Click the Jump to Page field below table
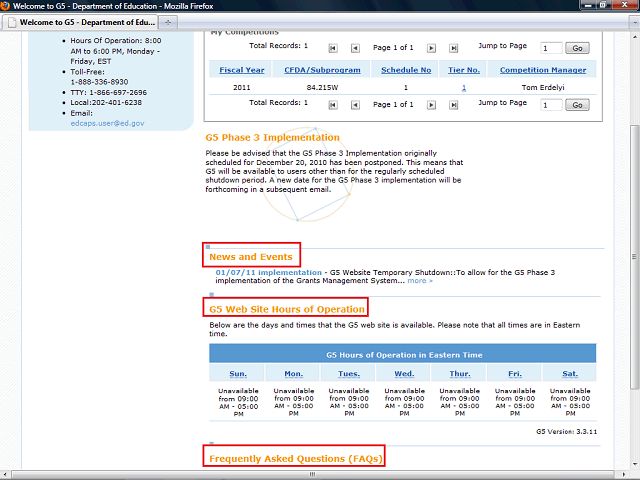 tap(551, 105)
